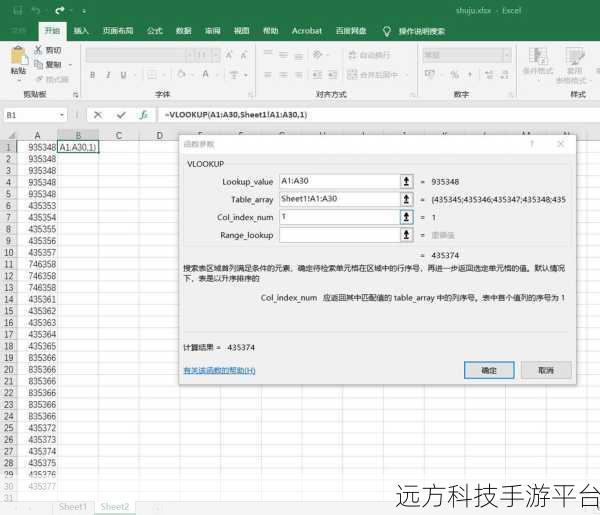
Task: Open the Customize Quick Access Toolbar dropdown
Action: coord(84,11)
